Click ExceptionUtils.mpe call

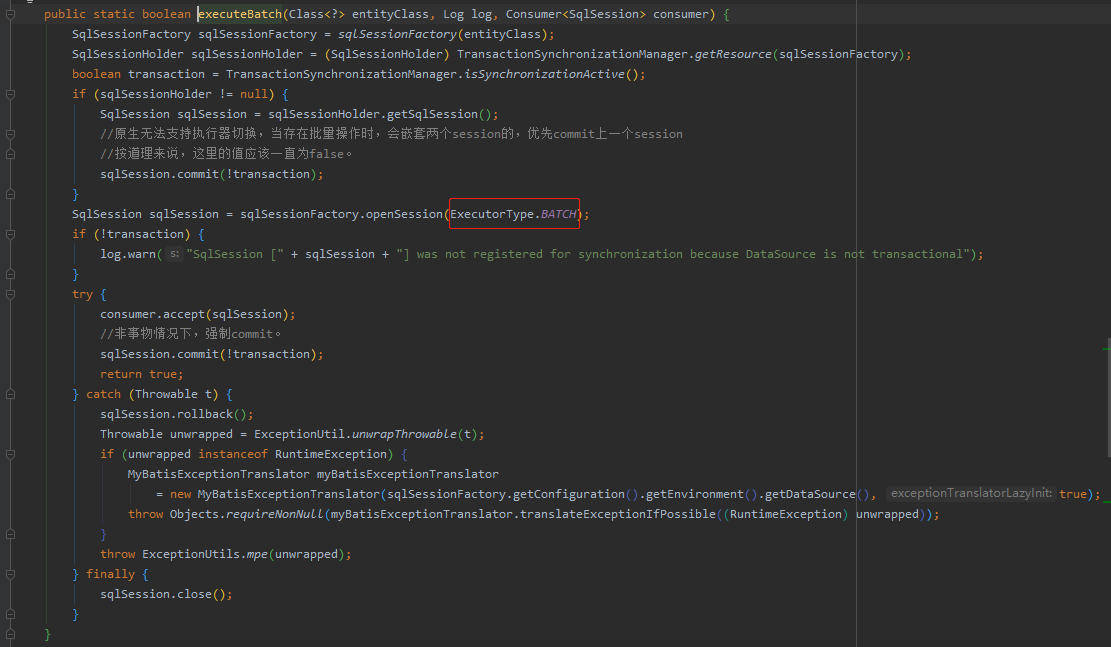(x=205, y=554)
